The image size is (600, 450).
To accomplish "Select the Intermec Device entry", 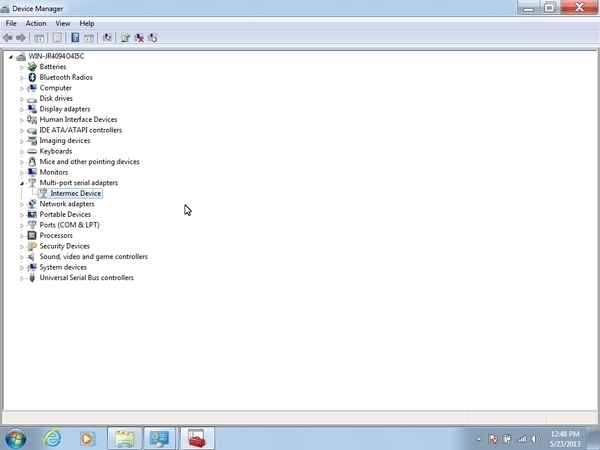I will tap(76, 193).
